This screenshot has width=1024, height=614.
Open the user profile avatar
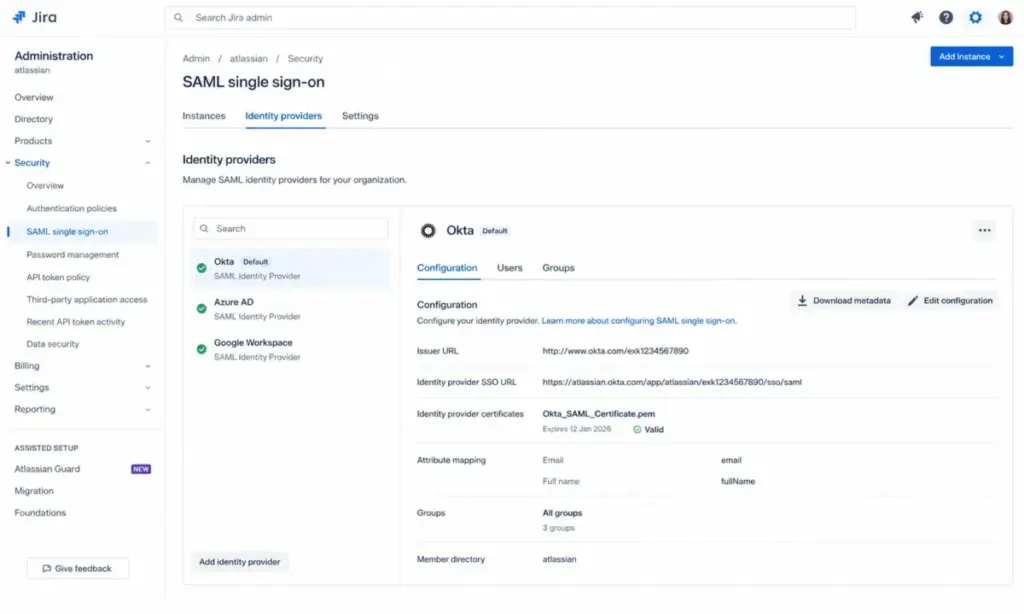click(1005, 18)
